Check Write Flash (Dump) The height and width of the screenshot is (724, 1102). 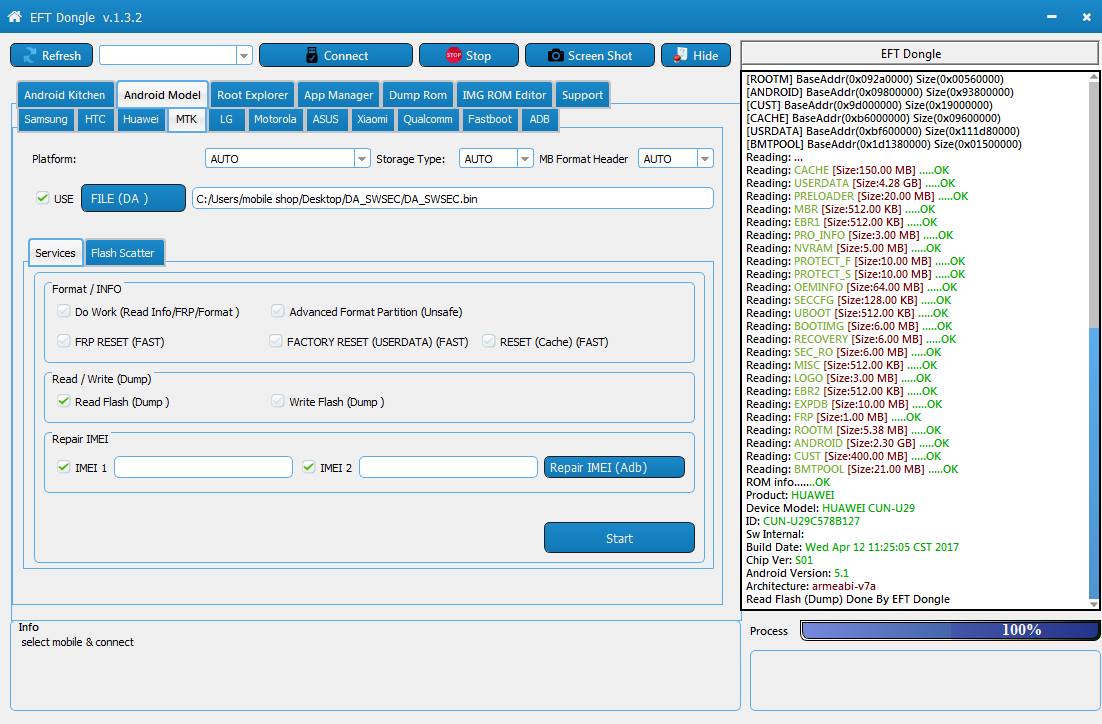point(278,401)
